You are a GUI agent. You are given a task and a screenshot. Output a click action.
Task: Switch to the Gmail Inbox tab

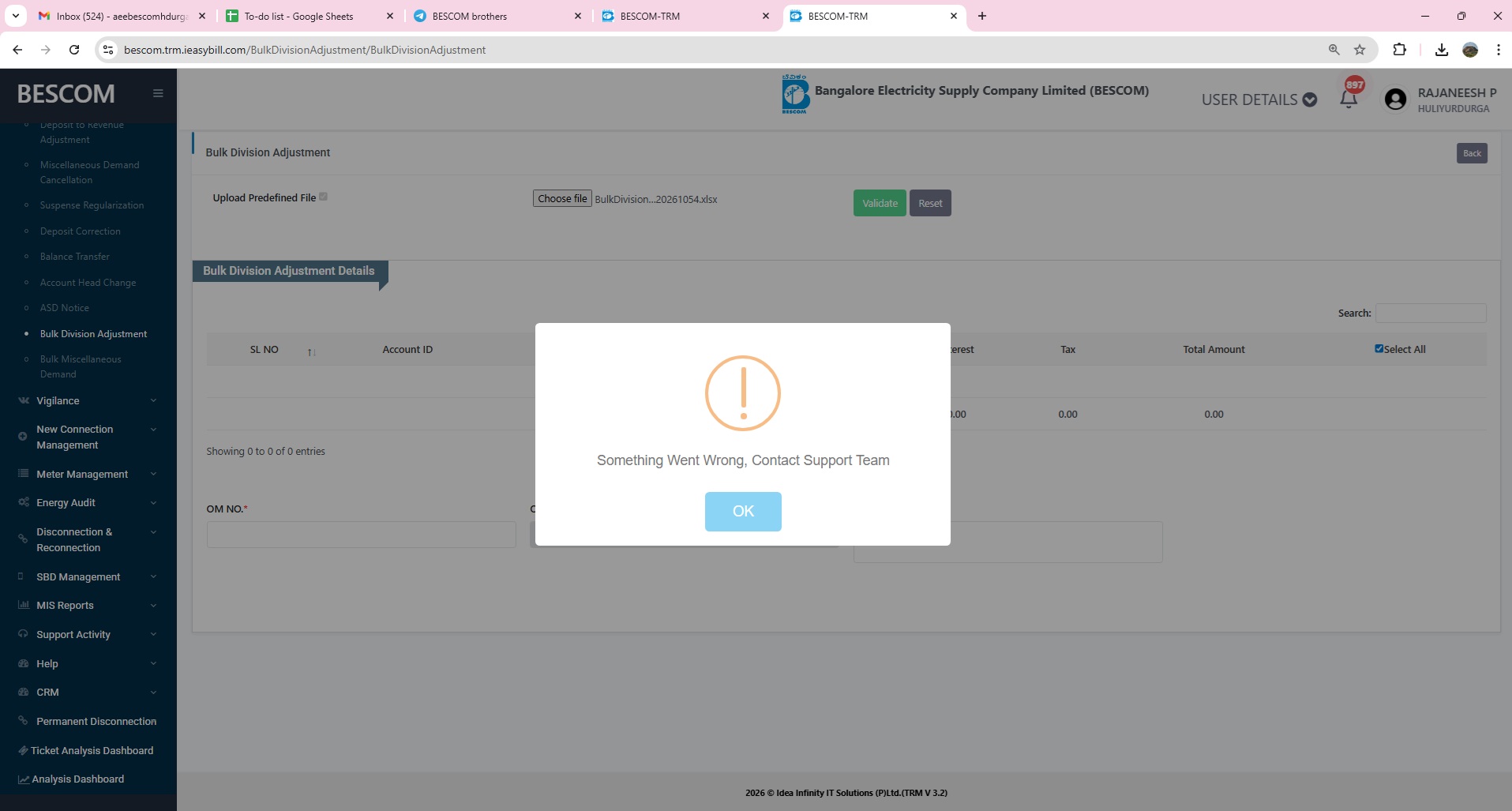(x=121, y=16)
